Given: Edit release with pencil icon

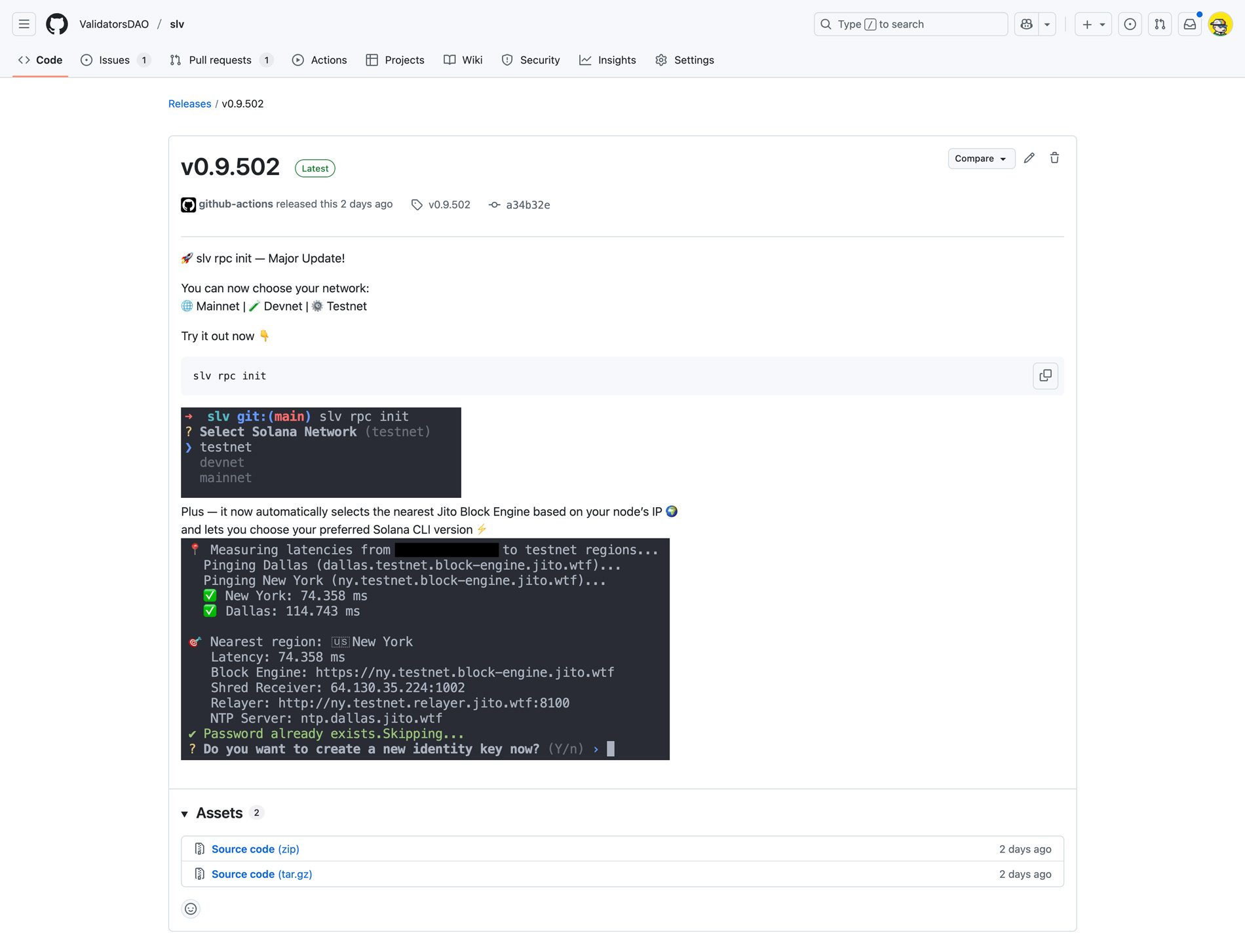Looking at the screenshot, I should [1029, 158].
